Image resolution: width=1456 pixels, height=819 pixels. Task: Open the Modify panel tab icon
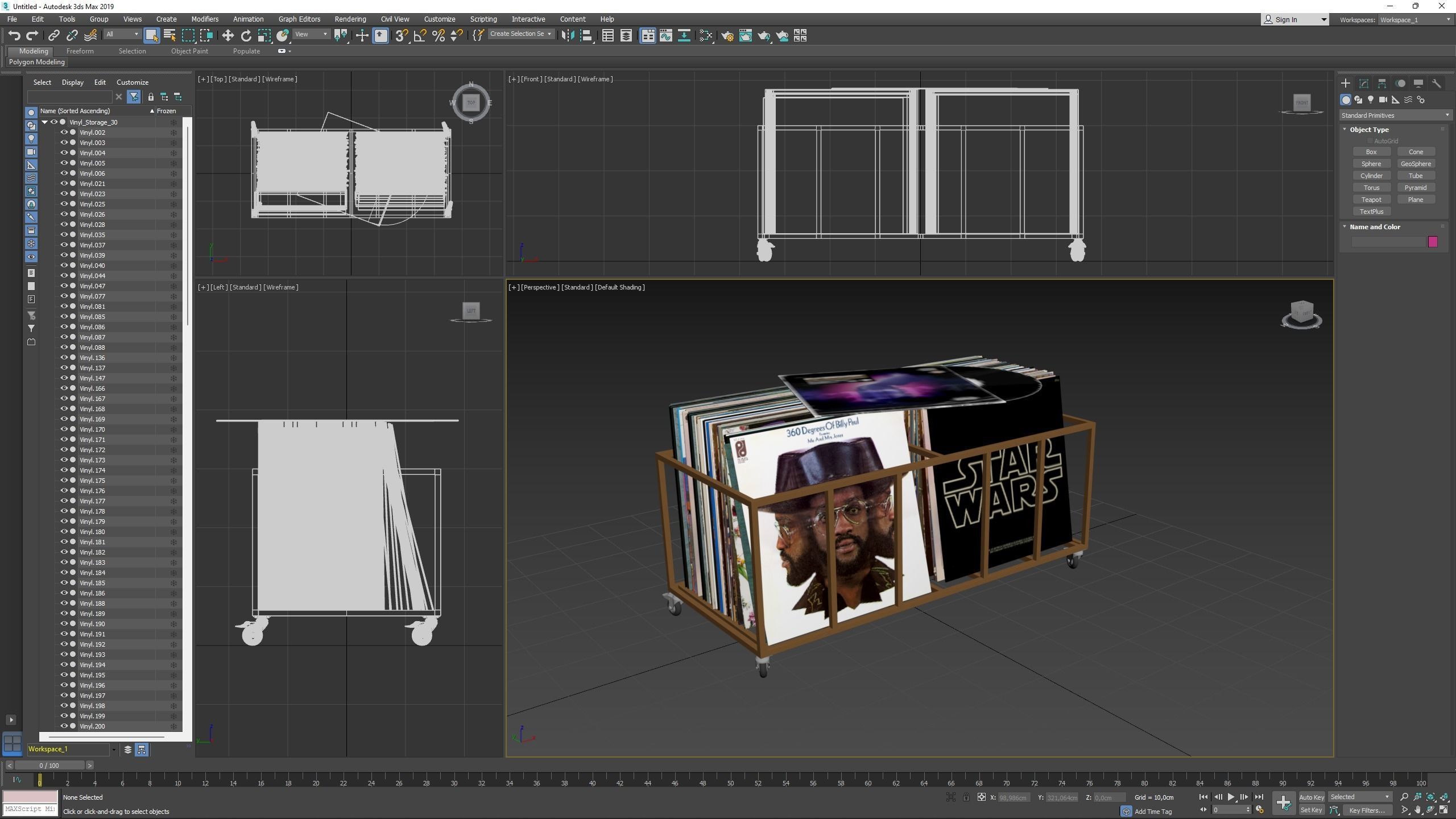click(1364, 83)
